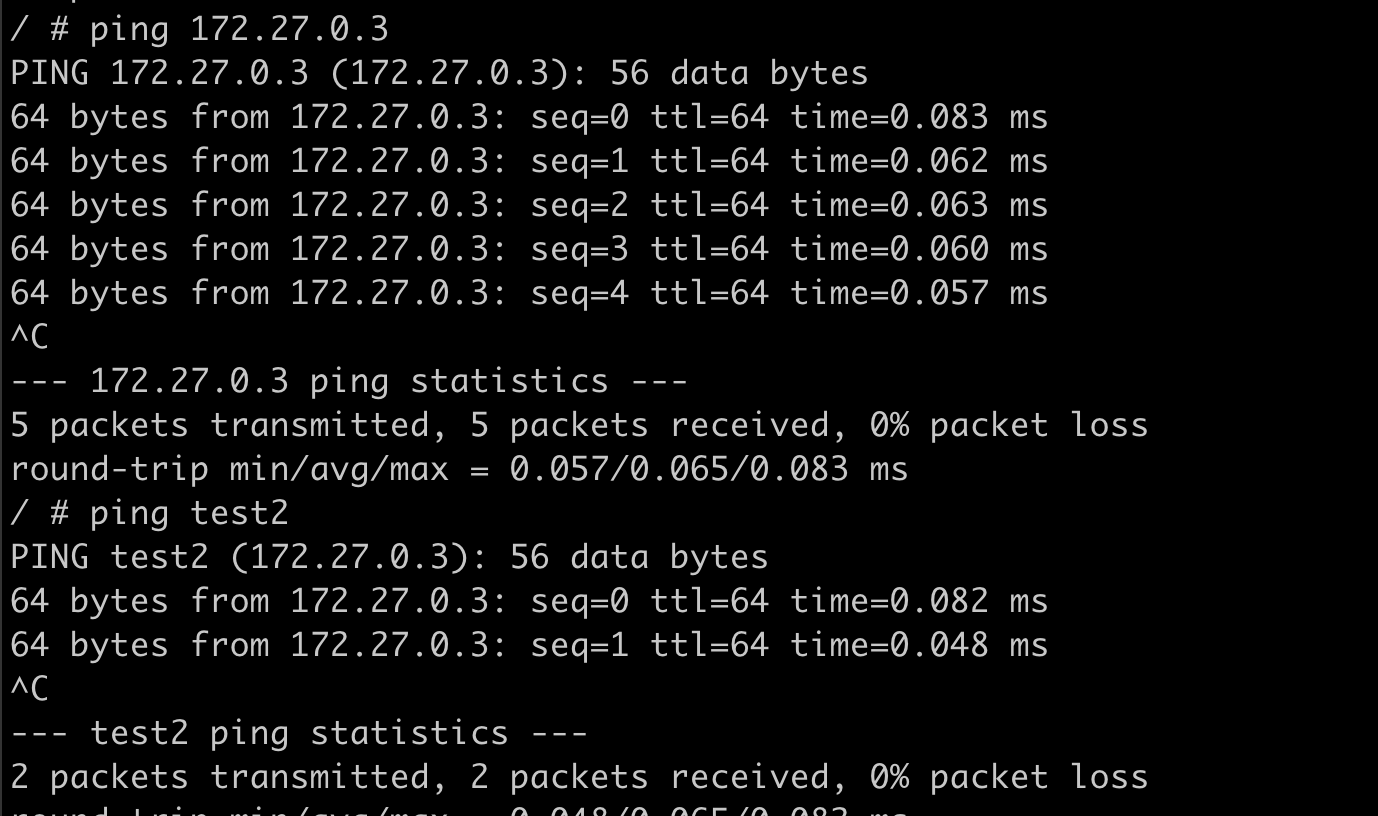
Task: Click the 'ping test2' command text
Action: (189, 513)
